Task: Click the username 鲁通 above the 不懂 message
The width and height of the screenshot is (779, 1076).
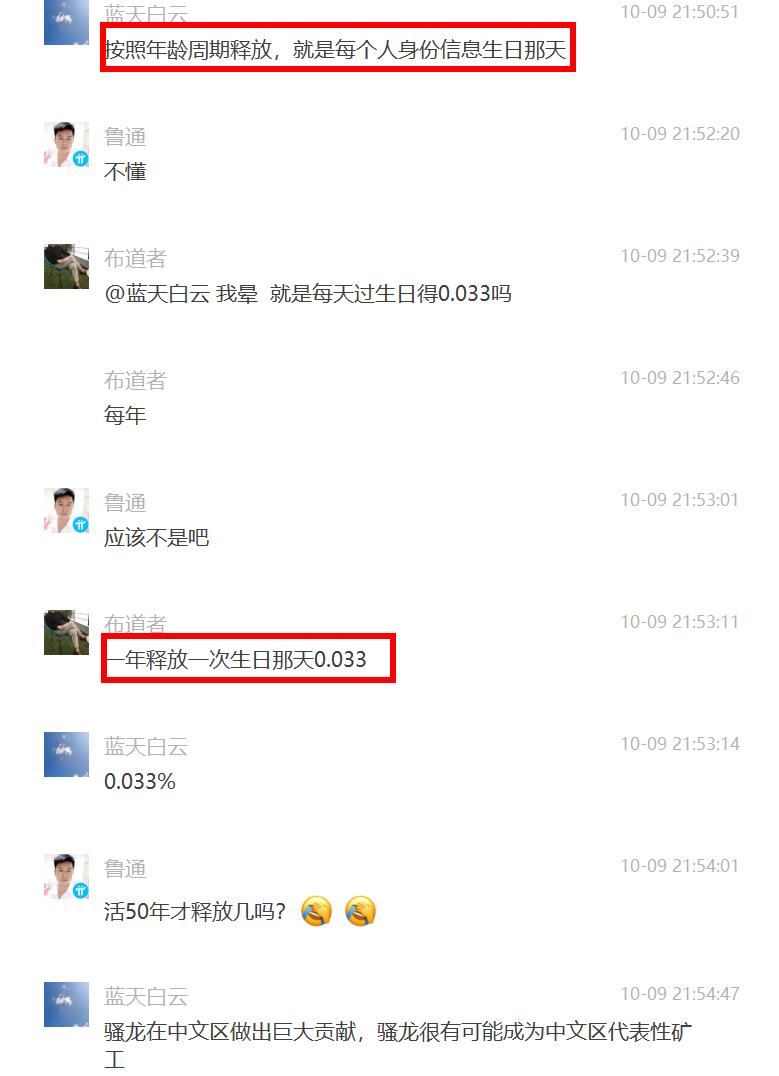Action: pos(125,137)
